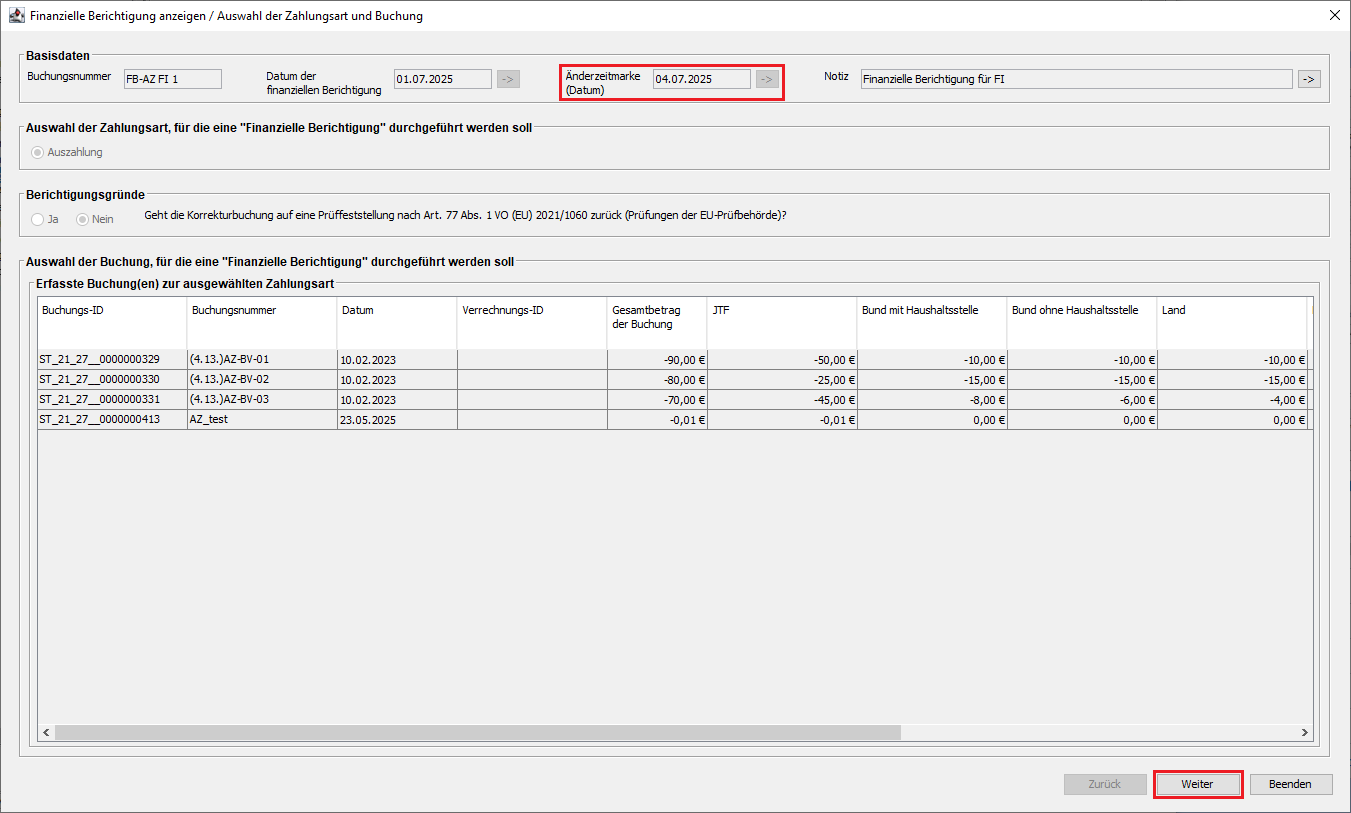Click arrow button next to Datum der finanziellen Berichtigung
1351x813 pixels.
(x=508, y=79)
